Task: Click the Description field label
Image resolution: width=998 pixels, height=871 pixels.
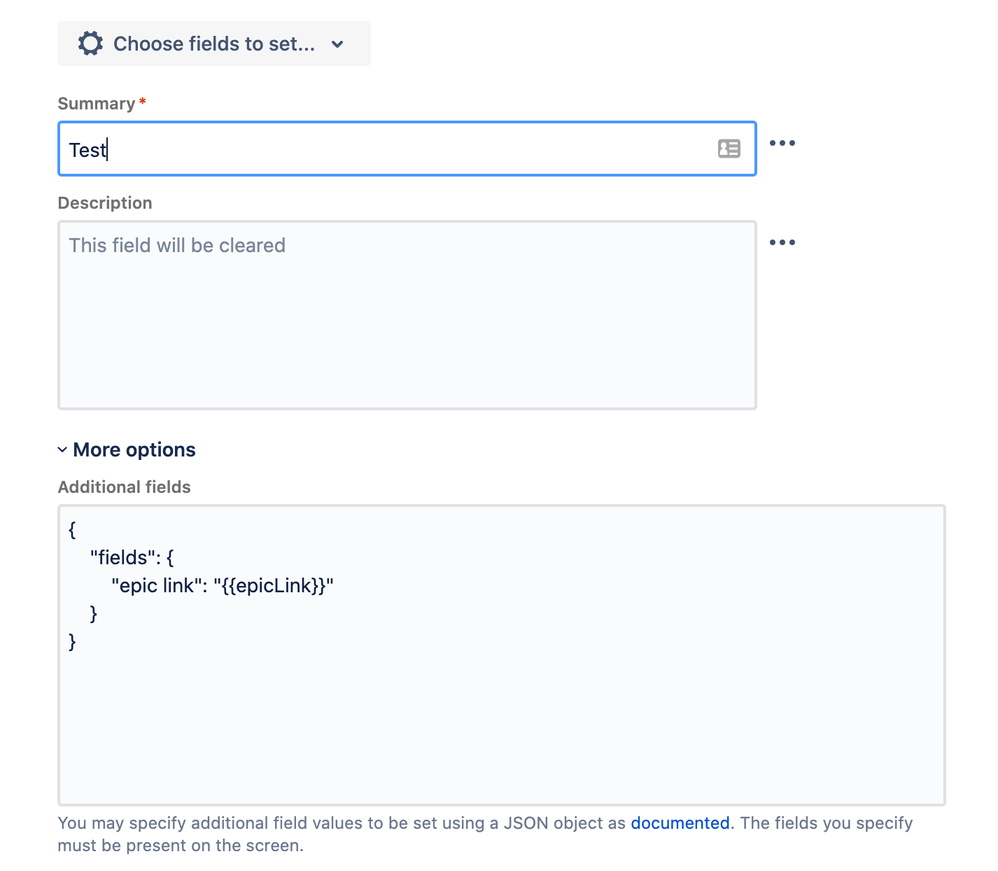Action: (105, 202)
